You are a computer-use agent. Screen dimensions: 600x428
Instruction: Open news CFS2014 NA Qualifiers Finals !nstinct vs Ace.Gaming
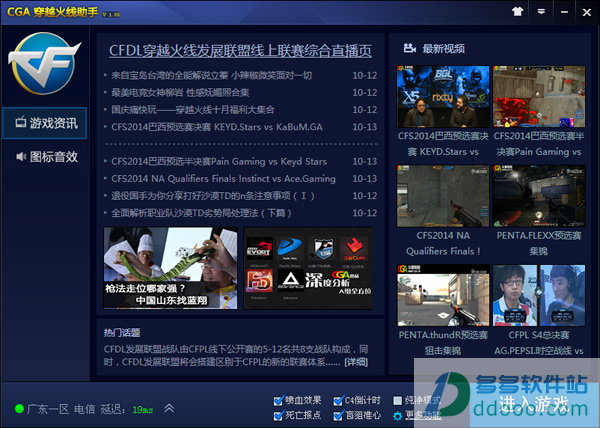point(223,179)
